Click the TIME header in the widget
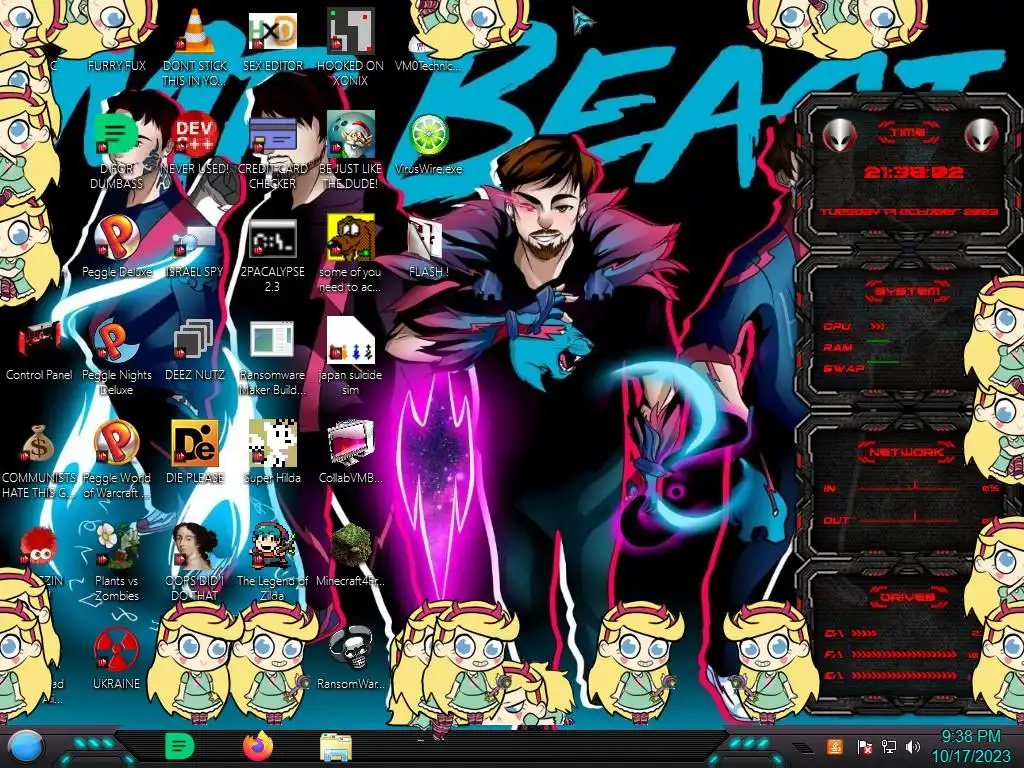The width and height of the screenshot is (1024, 768). tap(908, 133)
